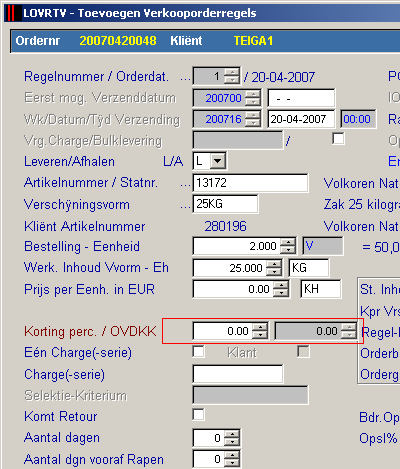Click the empty Charge(-serie) text field
Viewport: 400px width, 469px height.
coord(238,373)
